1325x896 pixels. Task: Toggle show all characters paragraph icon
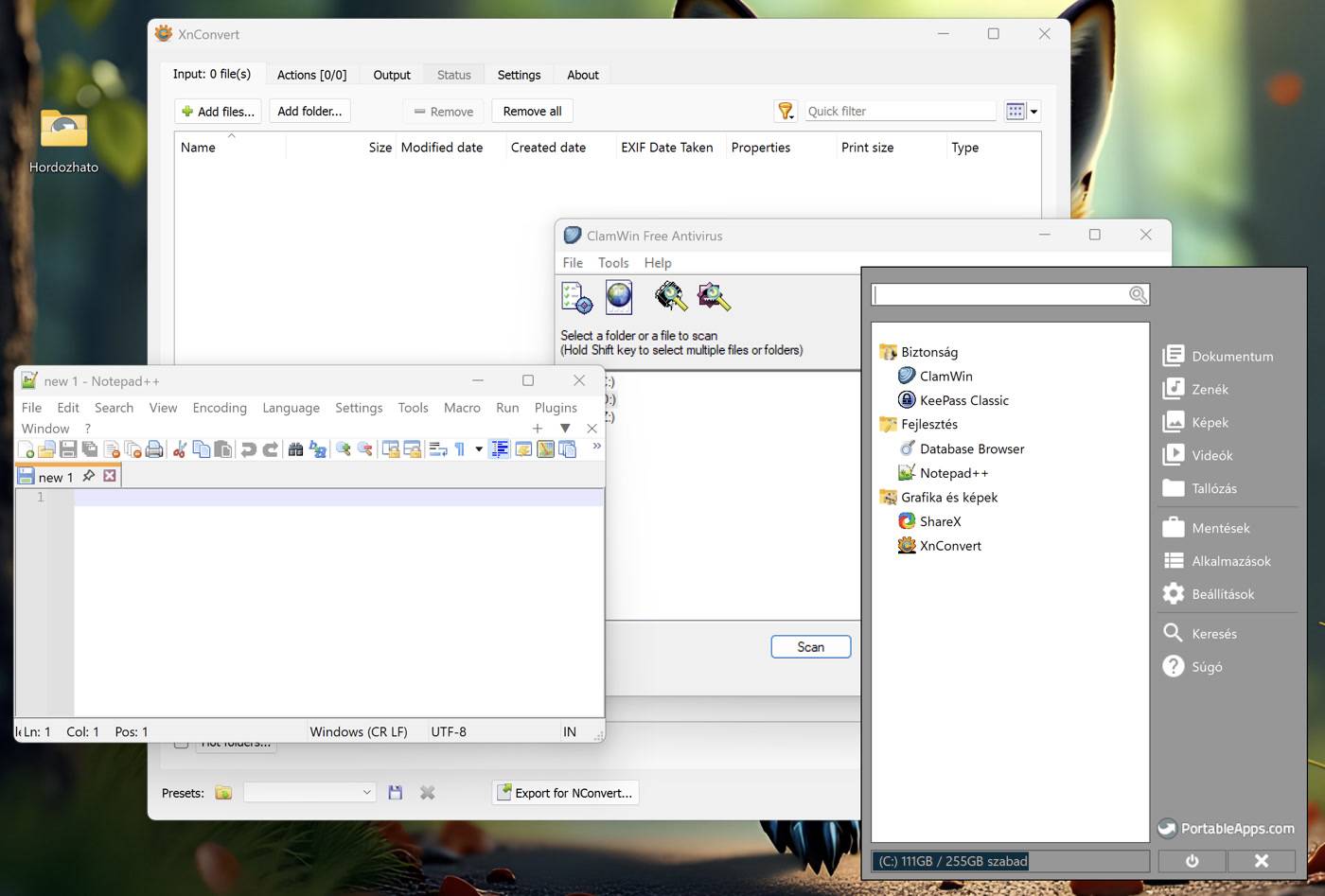460,449
